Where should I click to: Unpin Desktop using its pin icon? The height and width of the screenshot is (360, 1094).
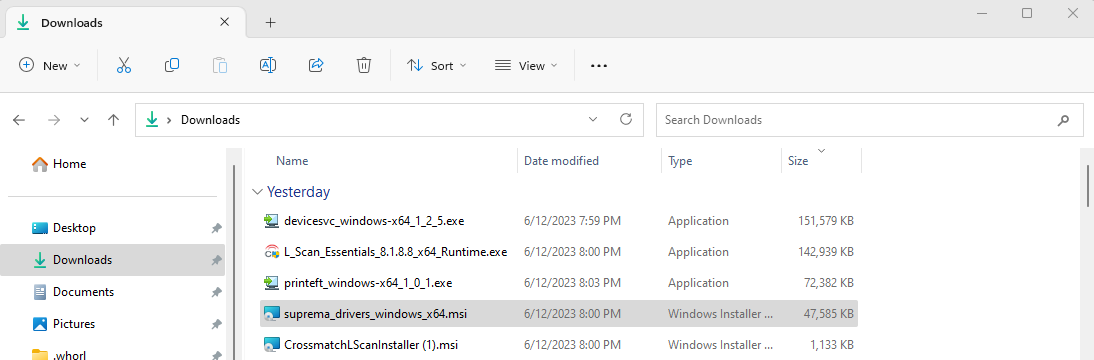click(x=216, y=228)
